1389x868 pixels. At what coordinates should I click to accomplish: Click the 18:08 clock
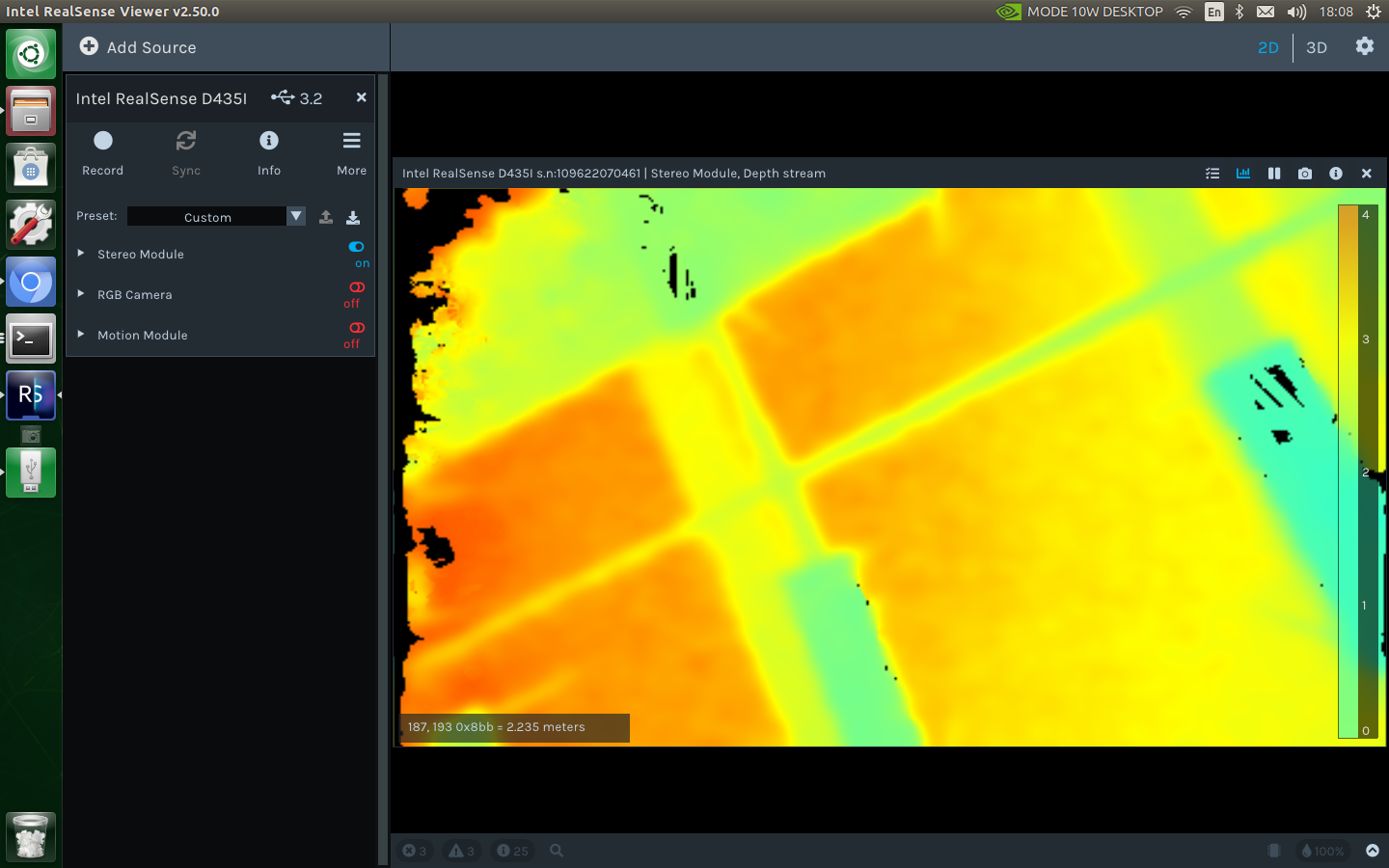pos(1336,12)
